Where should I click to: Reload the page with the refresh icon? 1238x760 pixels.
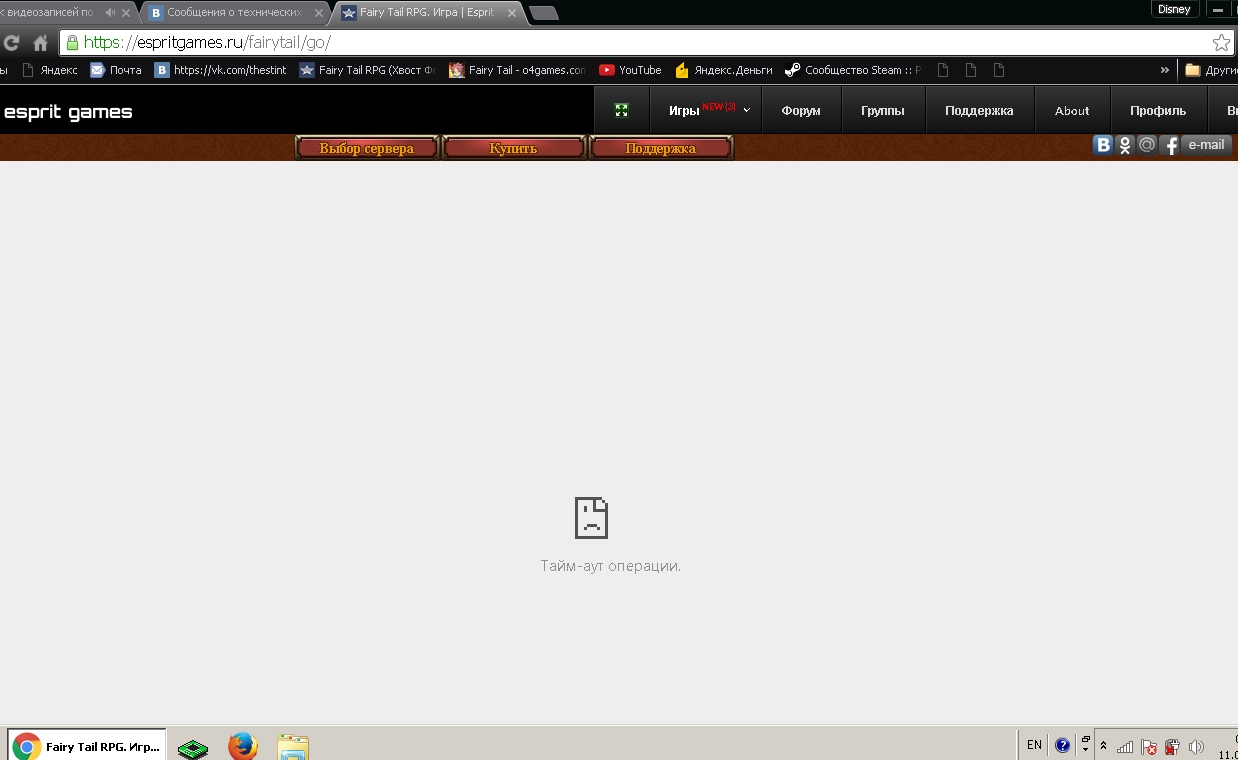tap(12, 43)
